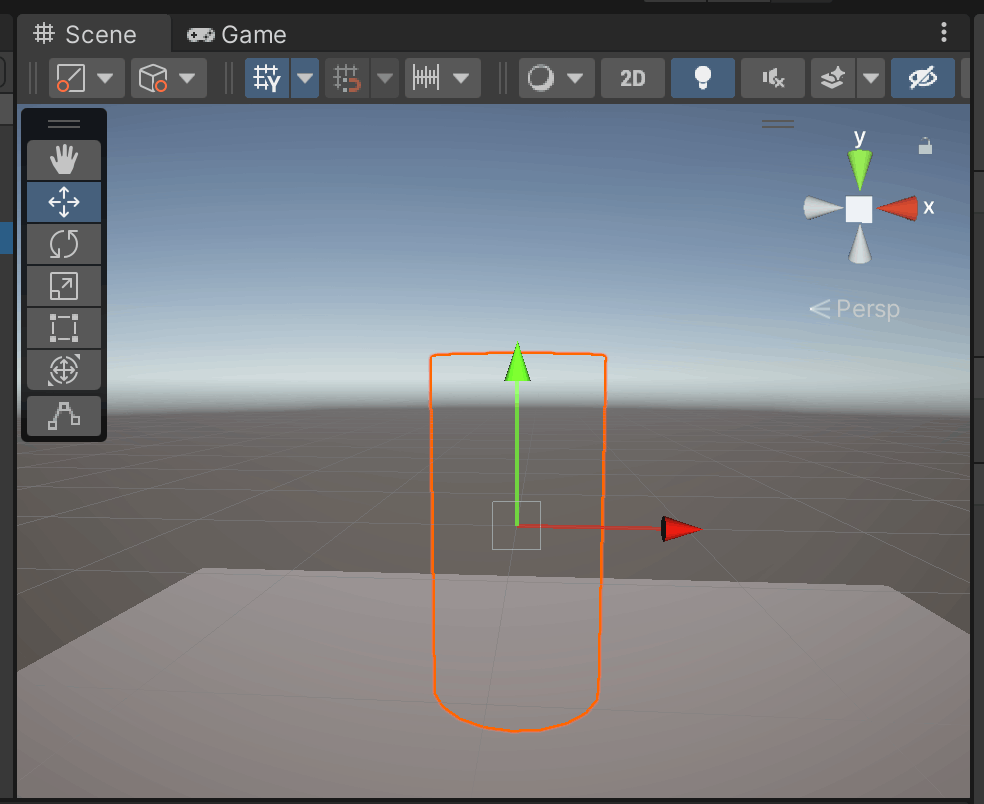Select the Rect tool
984x804 pixels.
point(64,328)
